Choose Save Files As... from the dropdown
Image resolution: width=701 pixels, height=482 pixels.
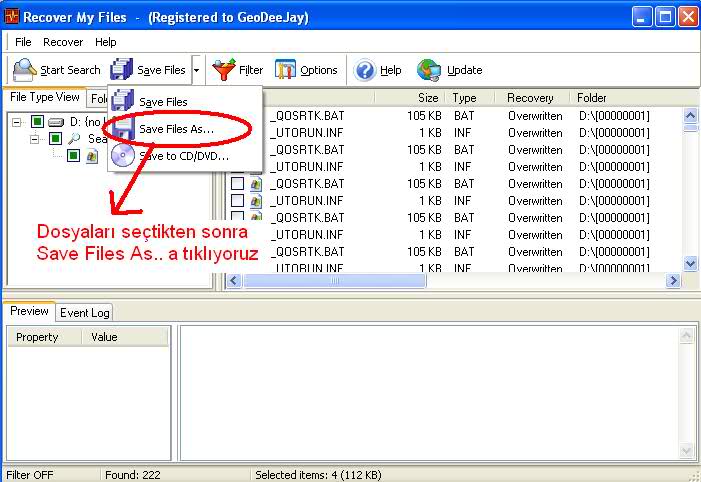pos(175,129)
